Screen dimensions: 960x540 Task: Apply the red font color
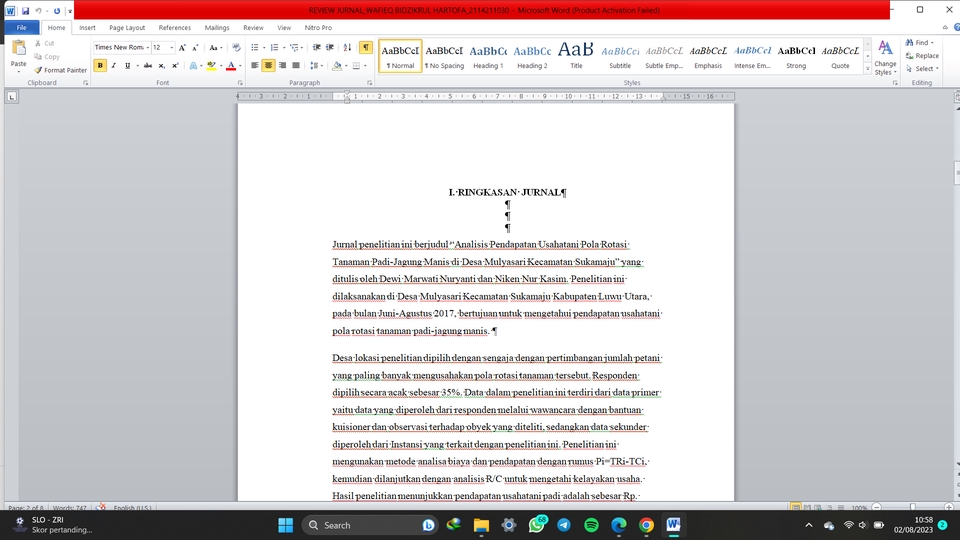pyautogui.click(x=231, y=66)
